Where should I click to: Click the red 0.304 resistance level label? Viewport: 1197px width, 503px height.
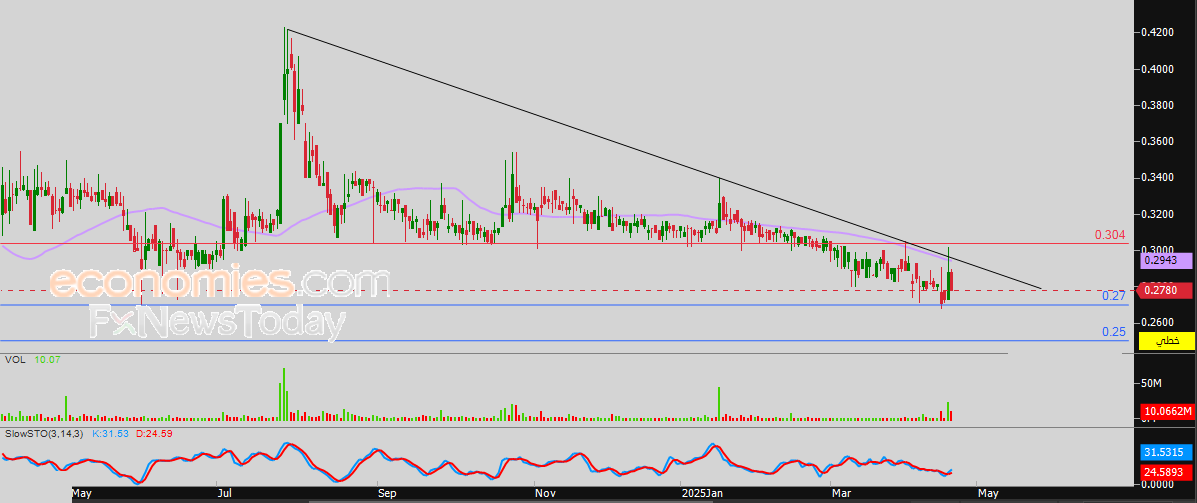pos(1110,235)
